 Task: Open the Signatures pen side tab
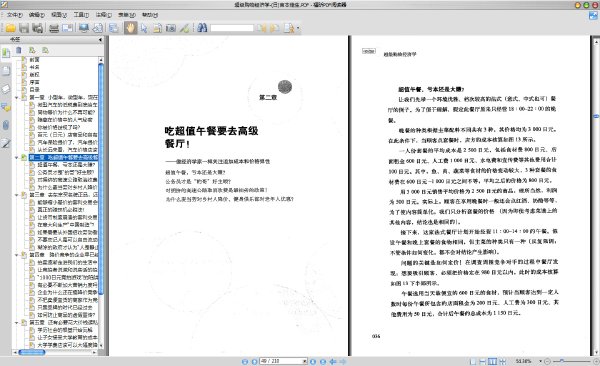[6, 144]
